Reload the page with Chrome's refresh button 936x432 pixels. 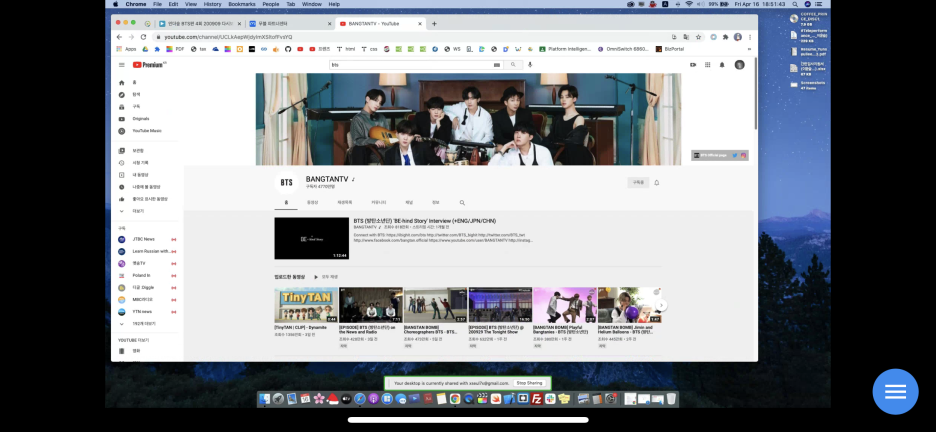tap(143, 37)
